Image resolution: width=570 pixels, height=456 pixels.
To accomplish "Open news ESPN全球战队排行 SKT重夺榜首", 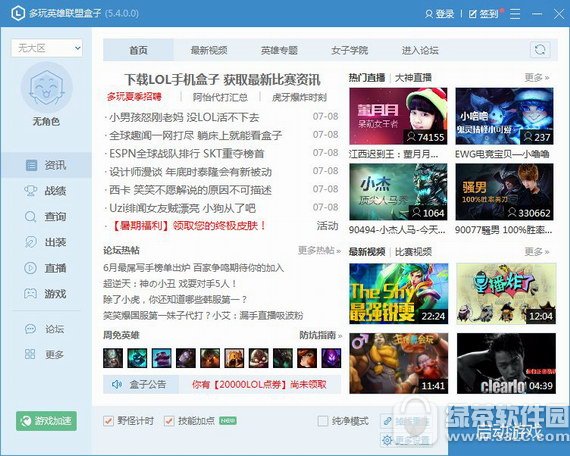I will coord(186,153).
